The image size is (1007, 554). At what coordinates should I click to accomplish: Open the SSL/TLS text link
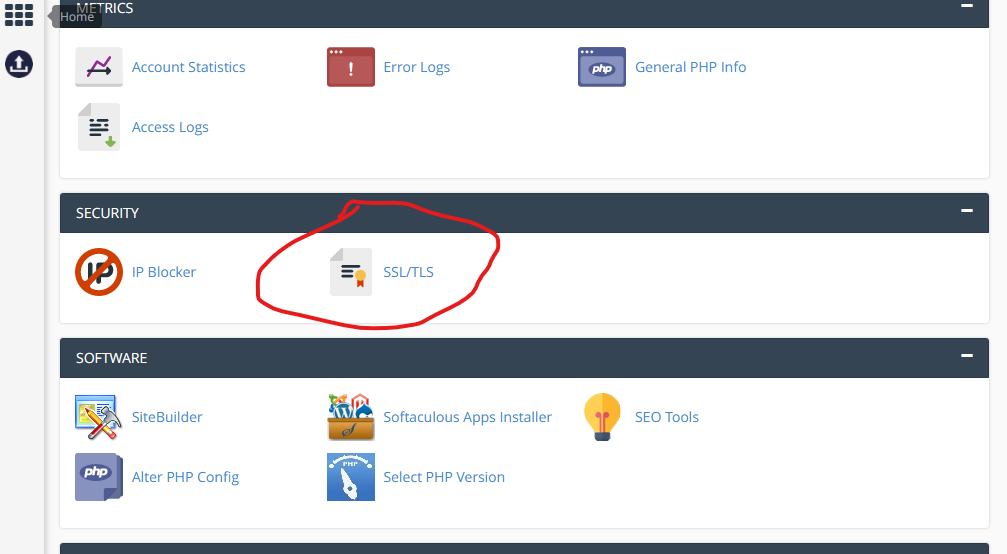point(408,272)
